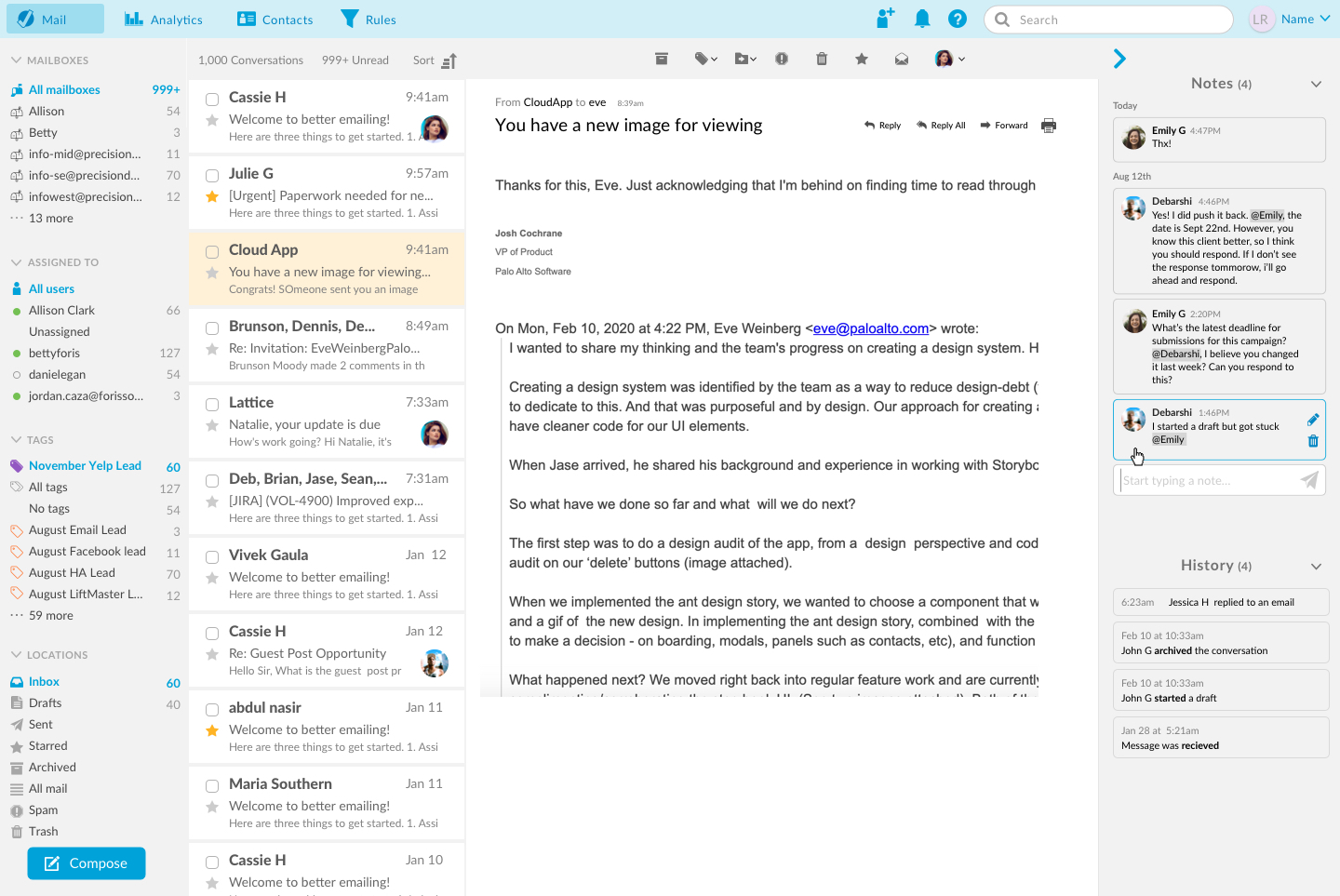The height and width of the screenshot is (896, 1340).
Task: Toggle sort order icon
Action: (449, 61)
